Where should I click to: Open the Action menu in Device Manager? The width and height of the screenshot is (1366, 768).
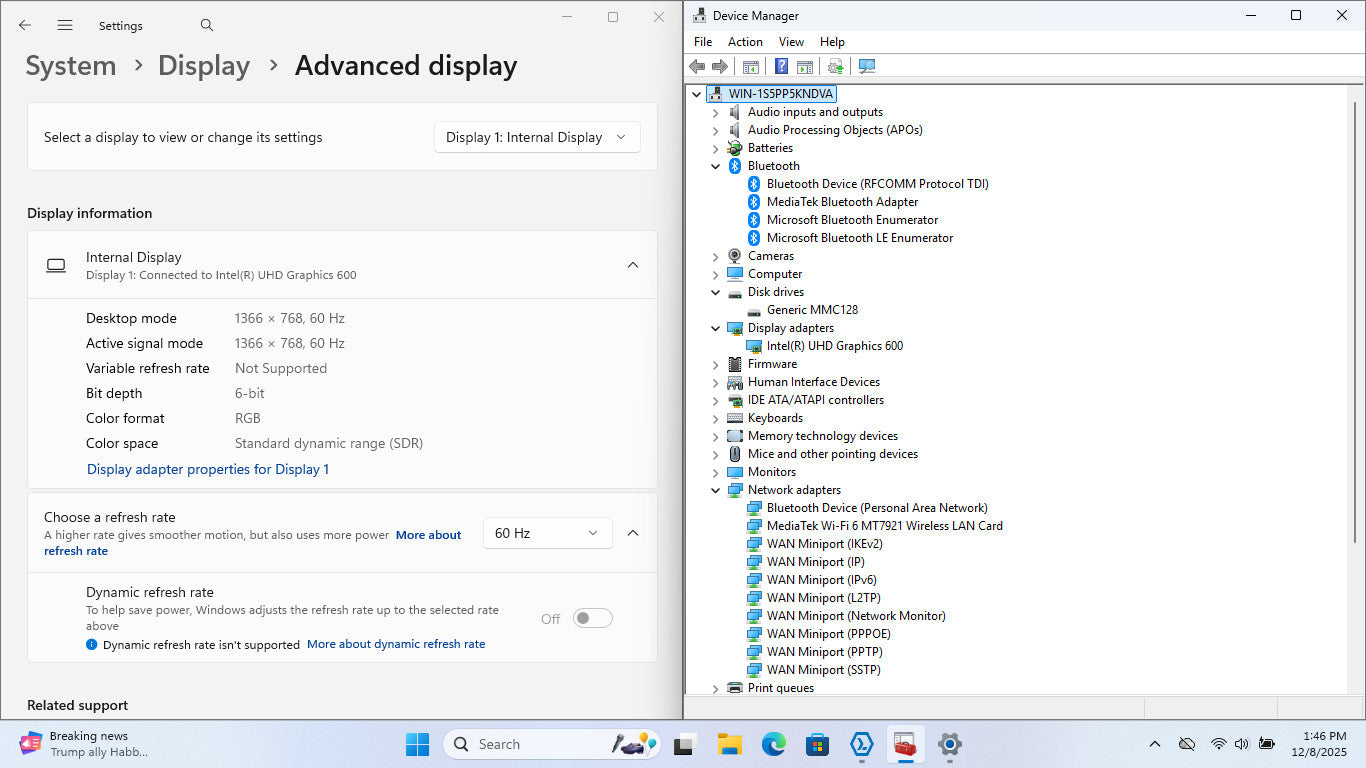[745, 42]
